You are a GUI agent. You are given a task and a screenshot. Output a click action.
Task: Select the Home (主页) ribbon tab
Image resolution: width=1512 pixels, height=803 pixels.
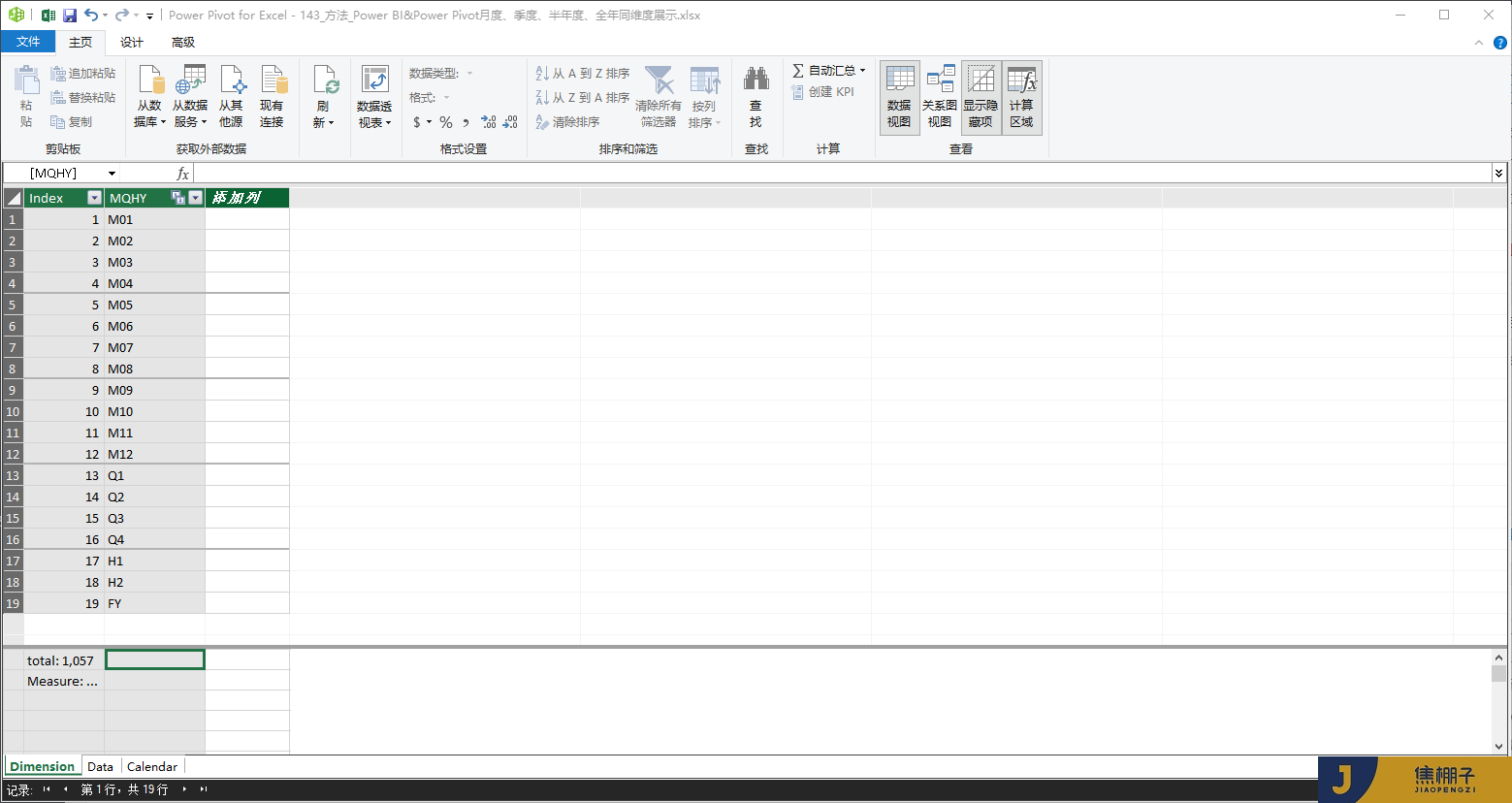pos(80,42)
